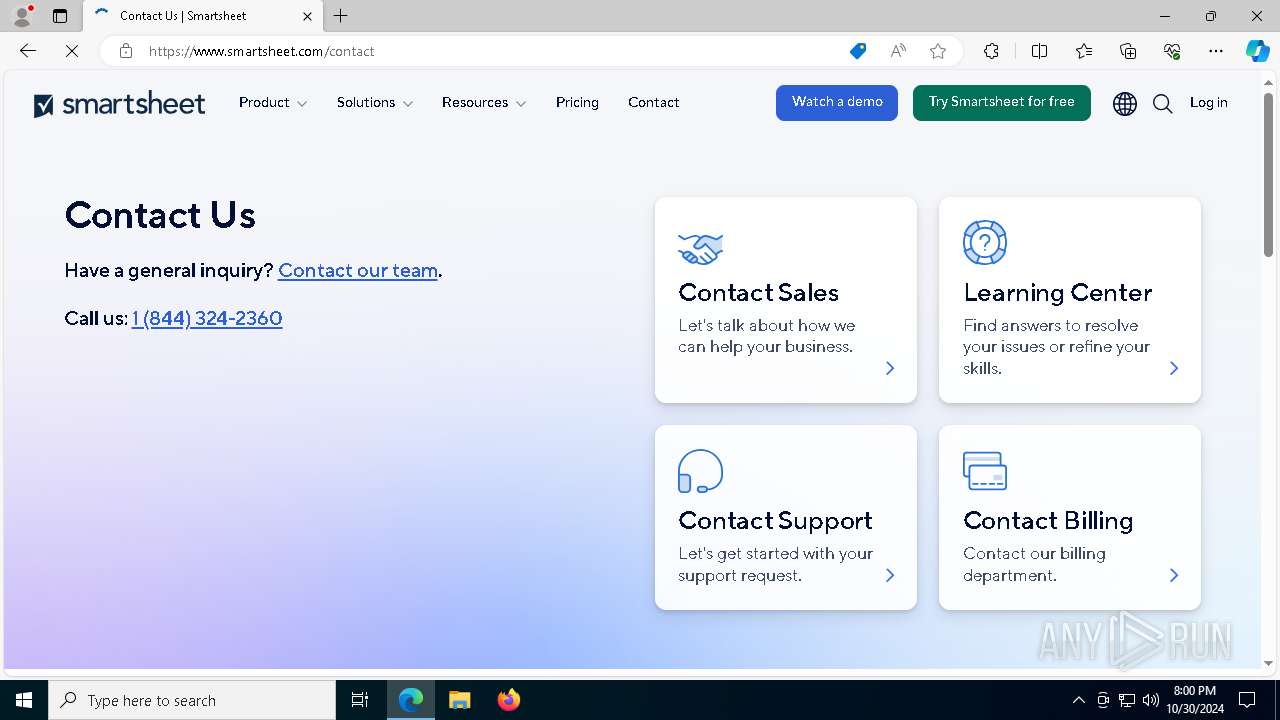The image size is (1280, 720).
Task: Click the Watch a demo button
Action: 837,103
